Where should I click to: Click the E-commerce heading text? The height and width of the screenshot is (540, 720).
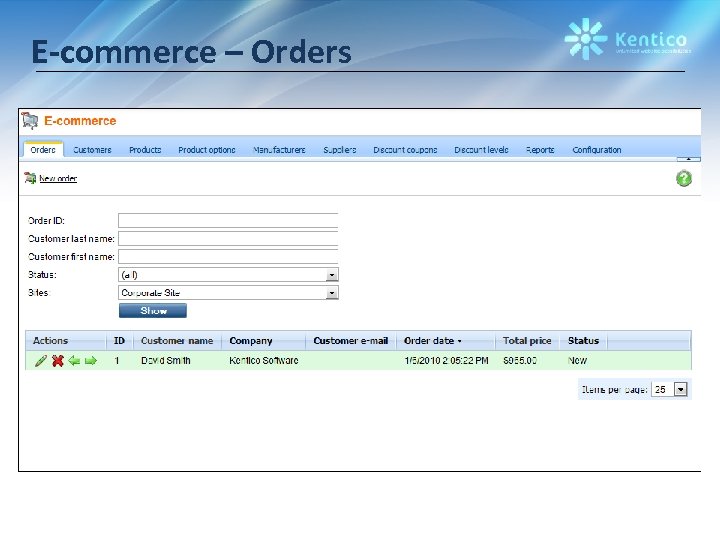[x=80, y=121]
